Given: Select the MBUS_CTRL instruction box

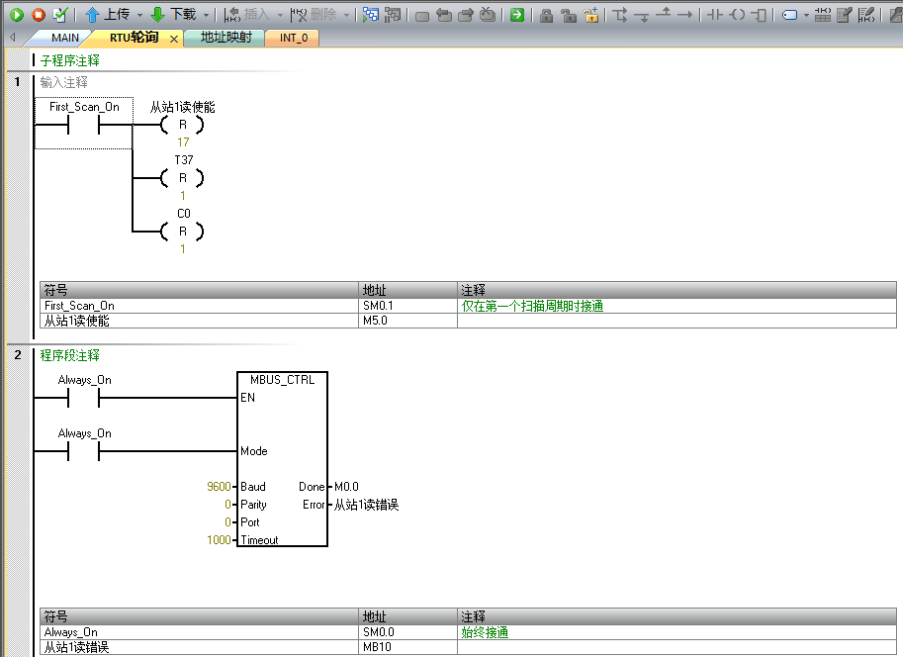Looking at the screenshot, I should [x=282, y=459].
